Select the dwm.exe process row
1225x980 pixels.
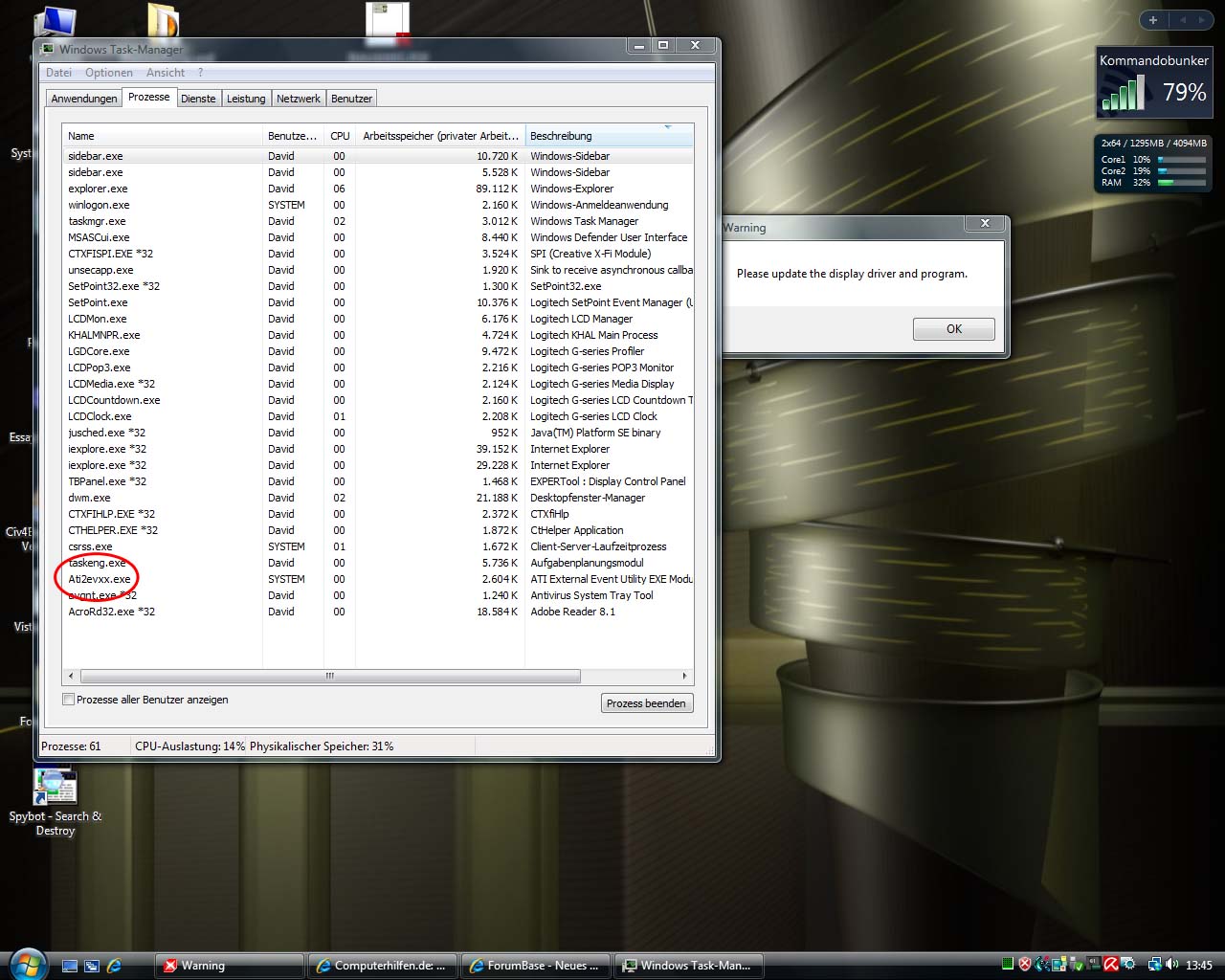[378, 498]
